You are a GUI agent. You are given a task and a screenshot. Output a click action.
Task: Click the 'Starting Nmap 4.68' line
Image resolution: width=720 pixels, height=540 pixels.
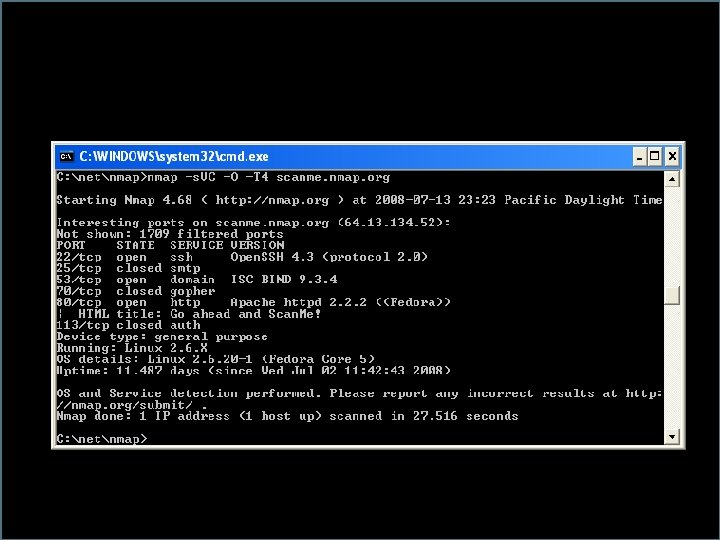[359, 200]
